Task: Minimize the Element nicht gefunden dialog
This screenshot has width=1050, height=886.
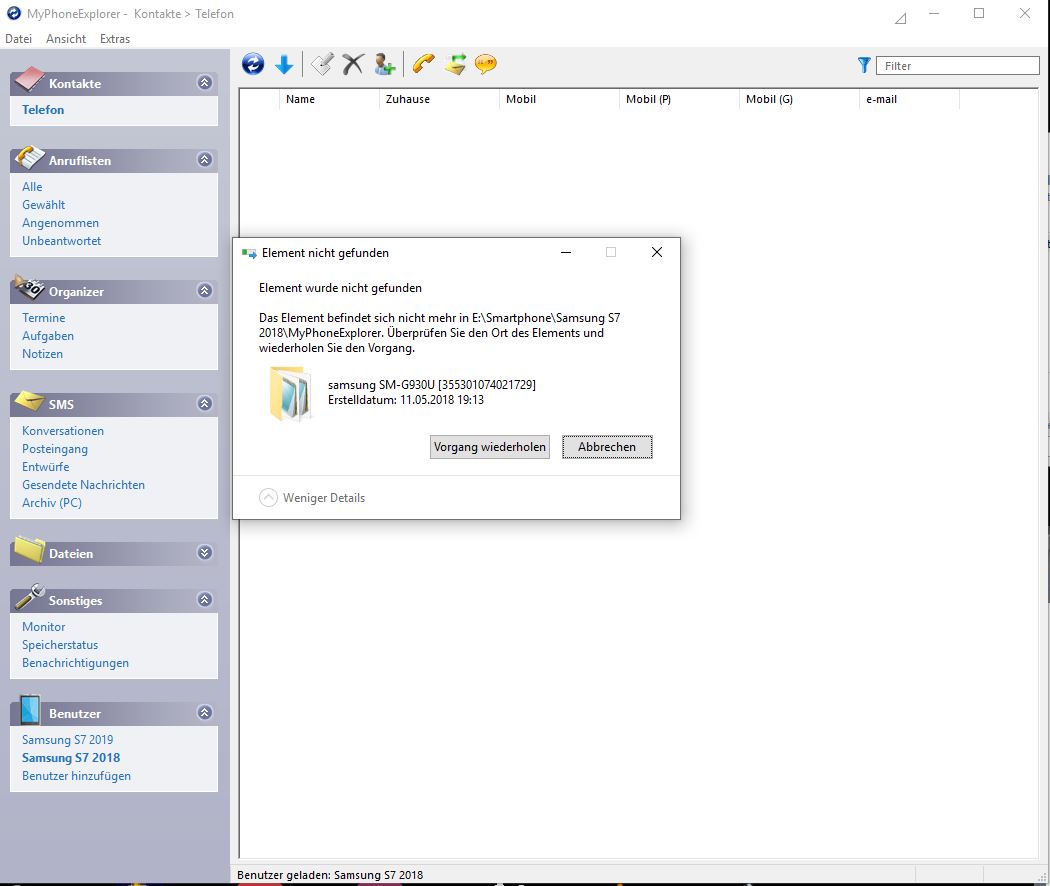Action: click(x=566, y=252)
